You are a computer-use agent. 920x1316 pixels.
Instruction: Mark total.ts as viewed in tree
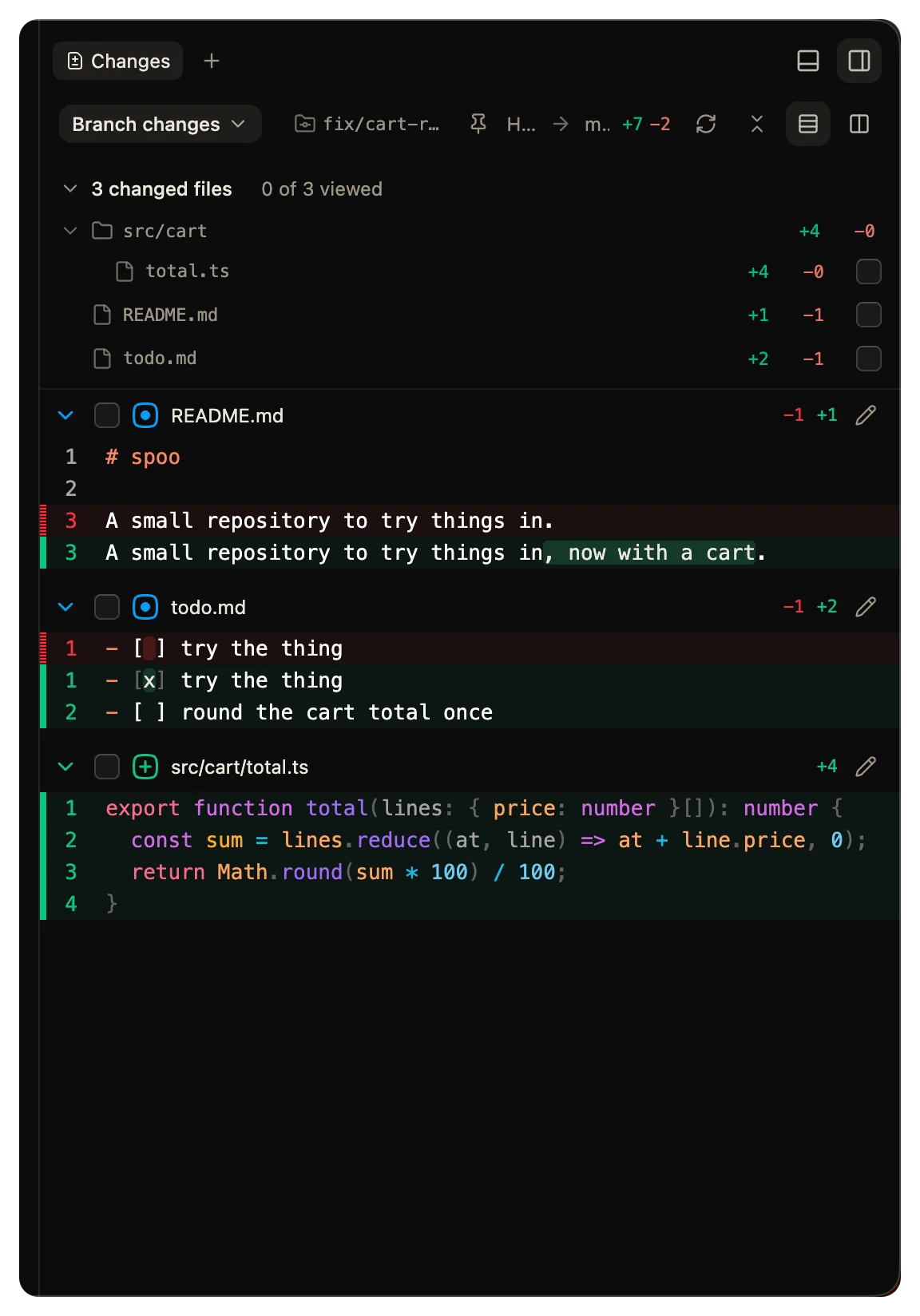coord(868,272)
